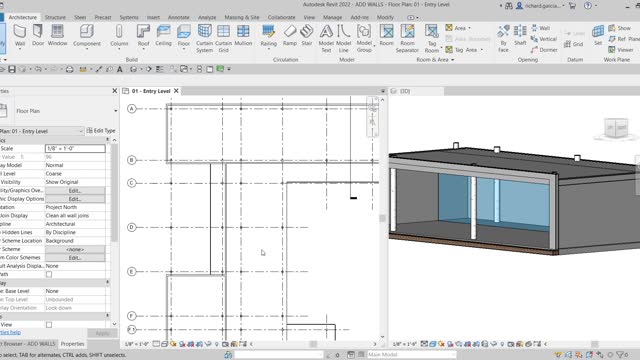Click Edit for Color Schemes
Viewport: 640px width, 360px height.
(x=75, y=258)
